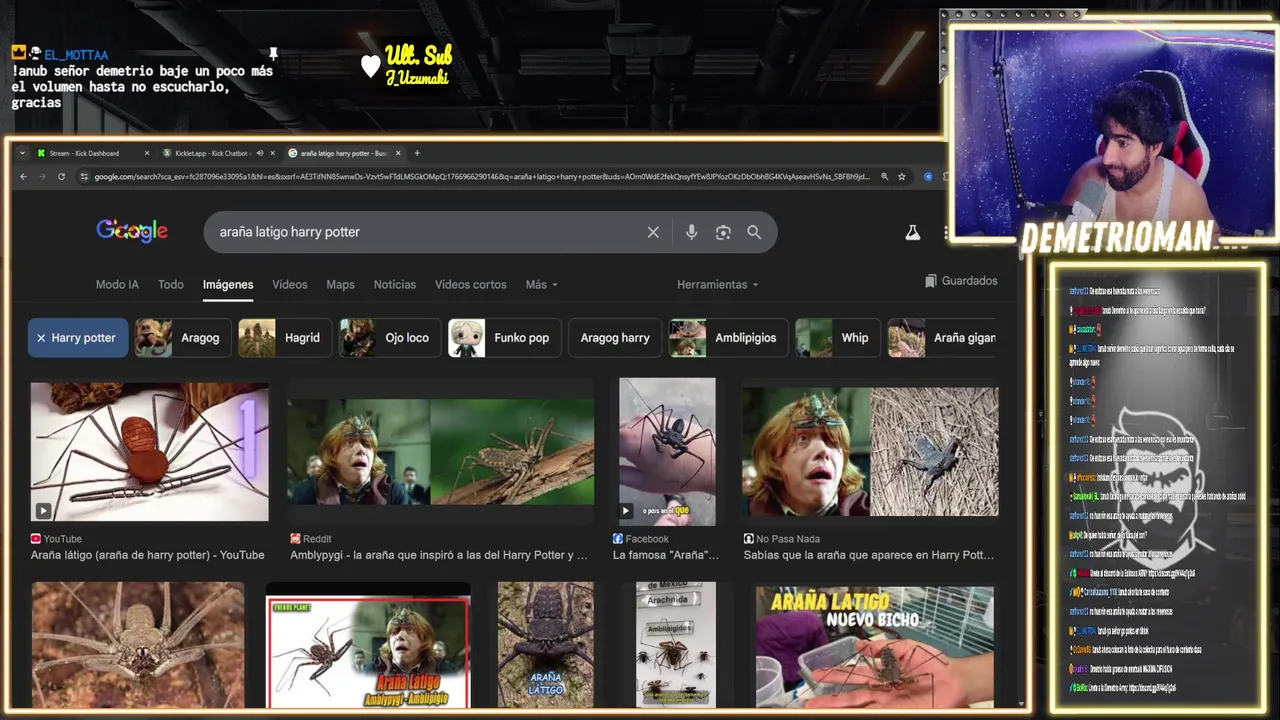Viewport: 1280px width, 720px height.
Task: Filter by the Aragog harry chip
Action: click(x=615, y=338)
